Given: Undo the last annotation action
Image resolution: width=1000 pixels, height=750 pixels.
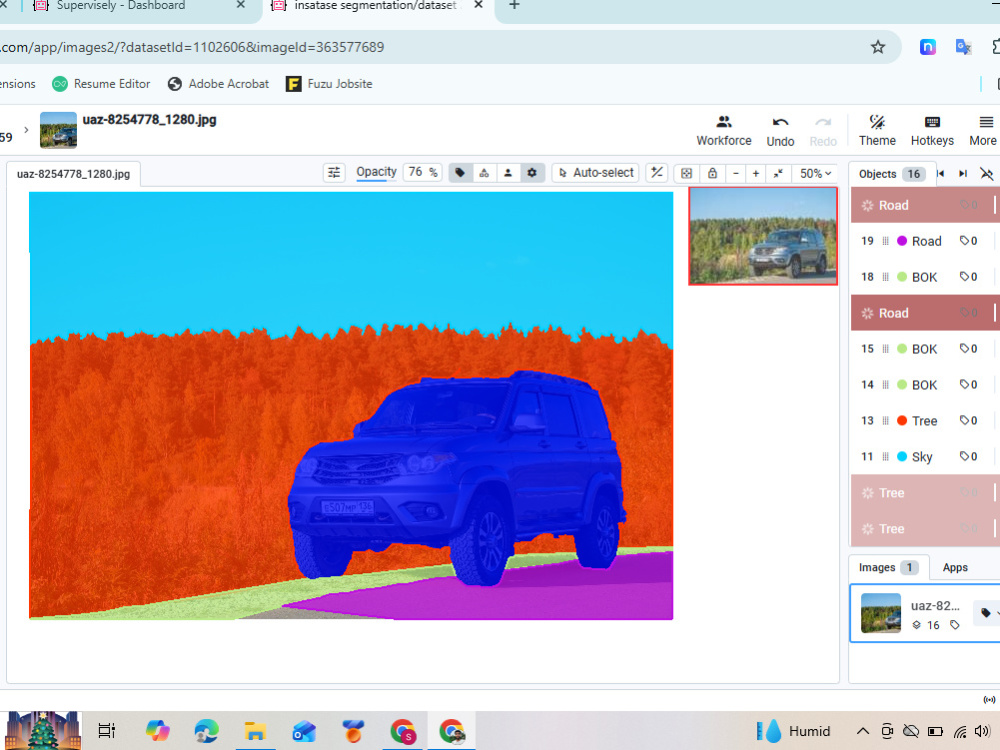Looking at the screenshot, I should click(x=780, y=131).
